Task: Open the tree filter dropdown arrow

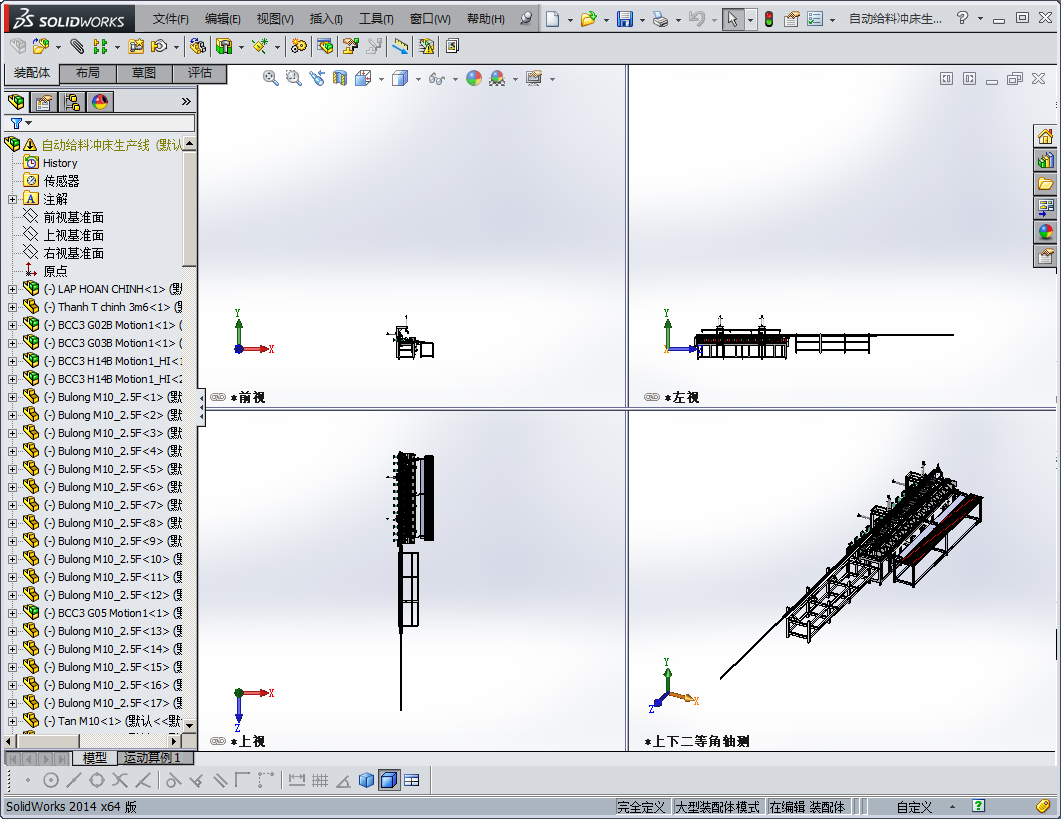Action: click(28, 123)
